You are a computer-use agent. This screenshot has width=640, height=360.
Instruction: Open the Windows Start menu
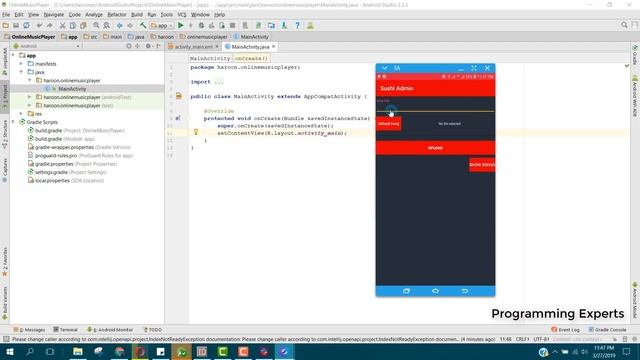9,351
